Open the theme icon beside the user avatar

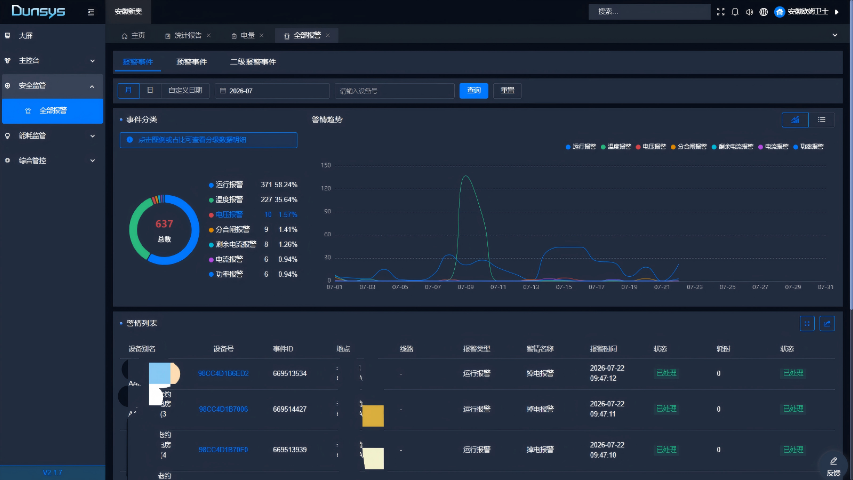[763, 11]
